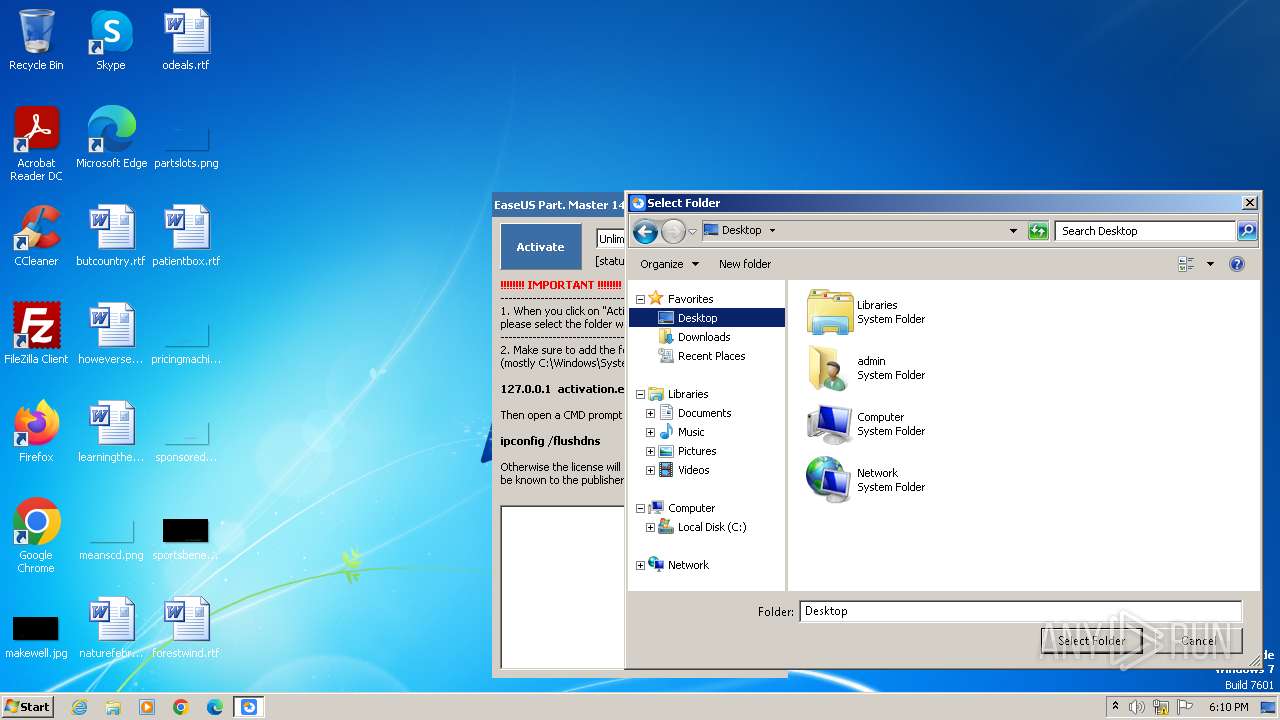Open Windows Explorer from the taskbar
Viewport: 1280px width, 720px height.
click(x=113, y=707)
